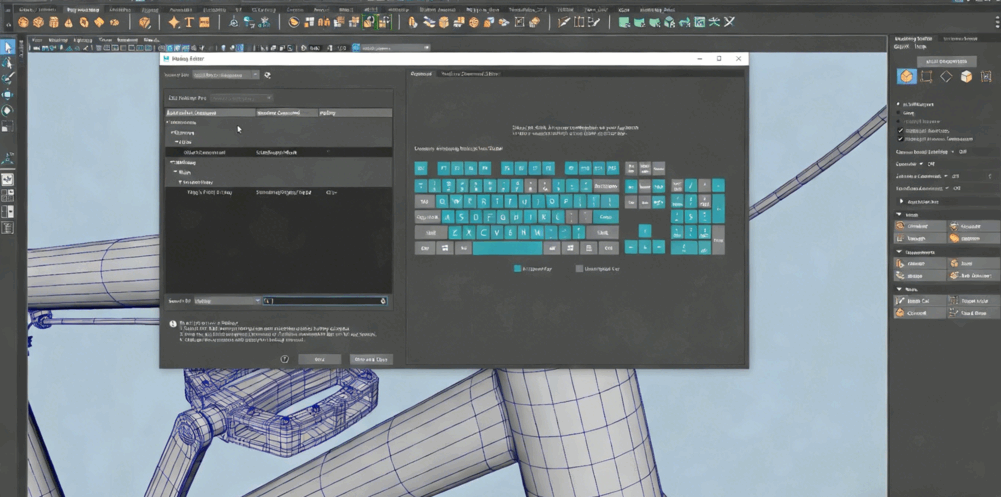Open the Edit Hotkeys For dropdown
Image resolution: width=1001 pixels, height=497 pixels.
(x=240, y=98)
